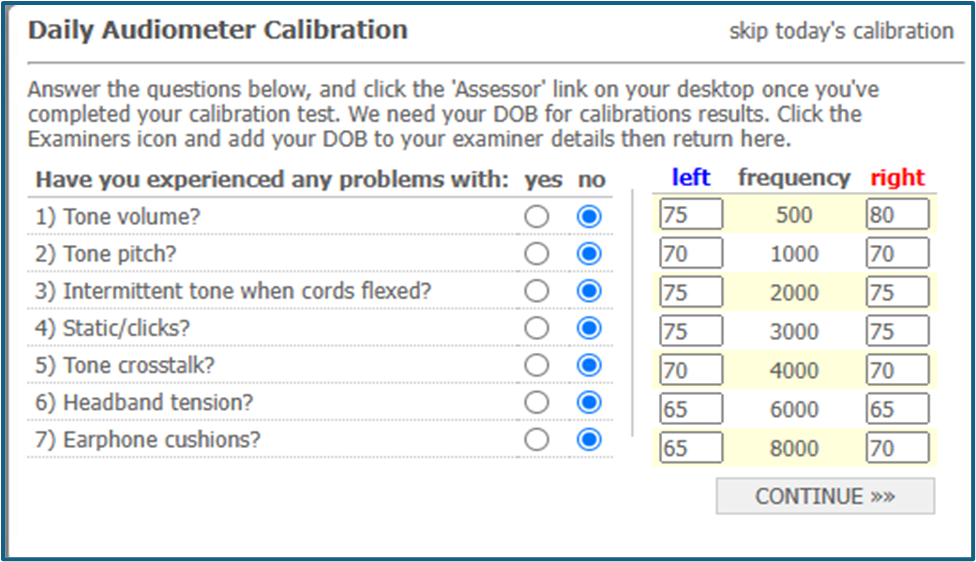Choose 'yes' for Headband tension problem
The height and width of the screenshot is (562, 976).
coord(537,402)
